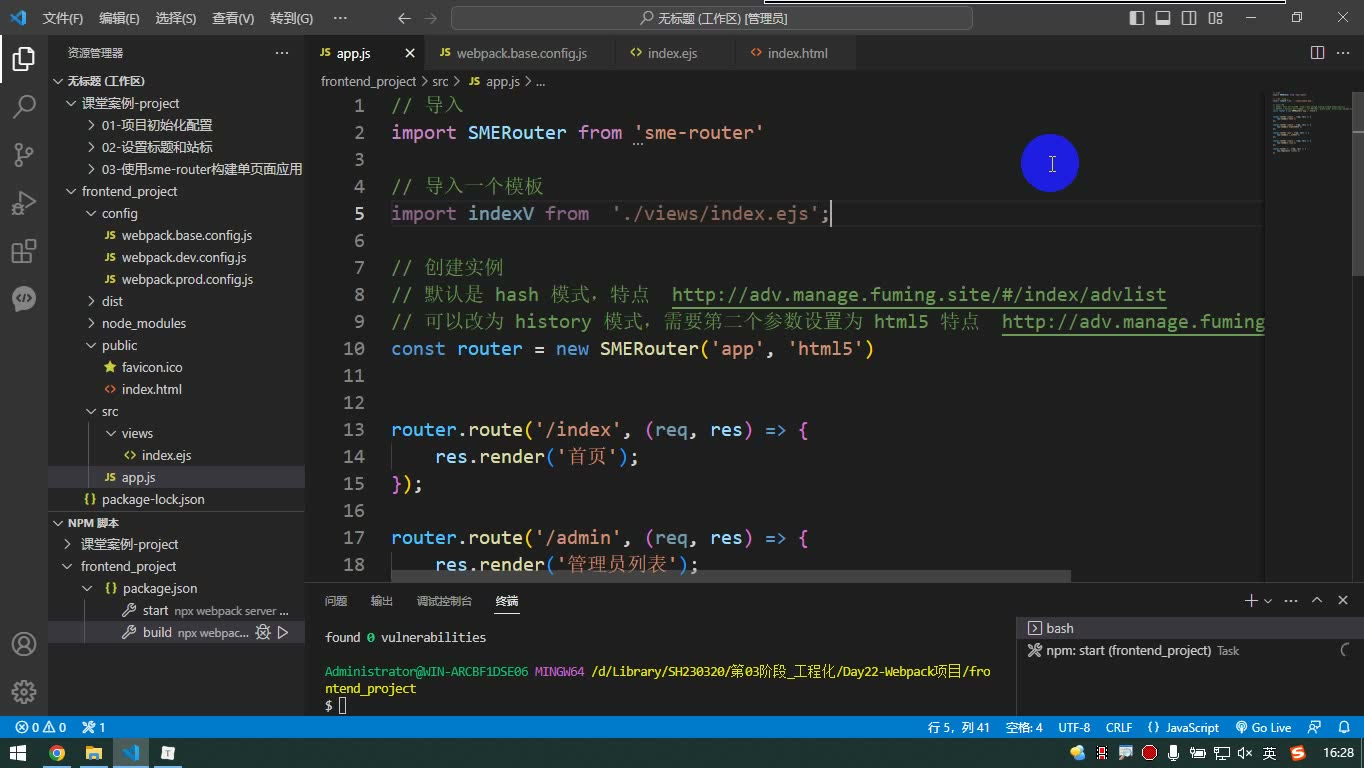Open the Run and Debug view
Viewport: 1364px width, 768px height.
point(24,202)
